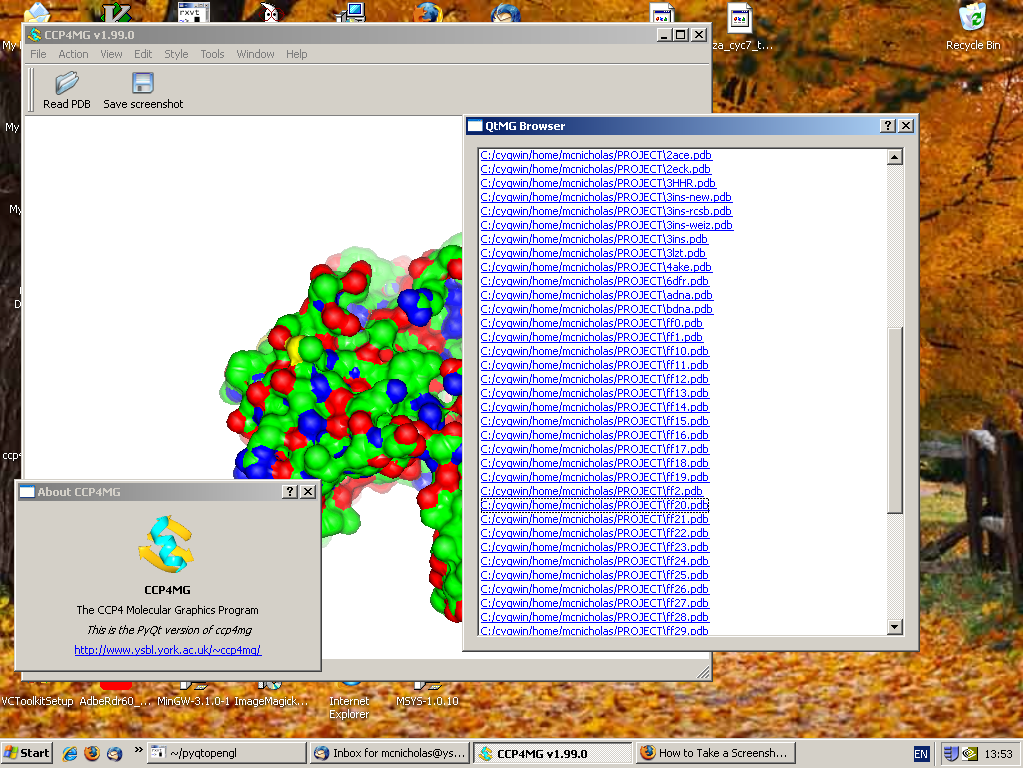Open the 2ace.pdb file link
This screenshot has width=1024, height=768.
596,155
